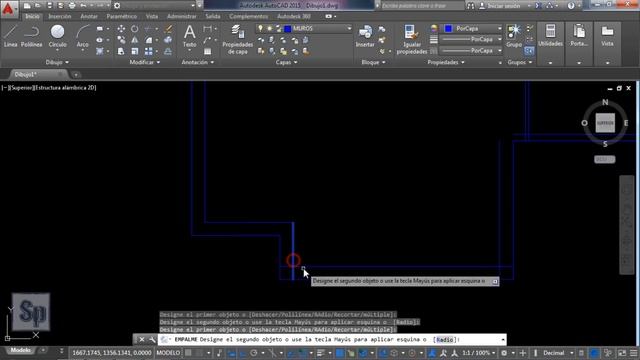Screen dimensions: 640x360
Task: Toggle clean screen in status bar
Action: click(622, 353)
